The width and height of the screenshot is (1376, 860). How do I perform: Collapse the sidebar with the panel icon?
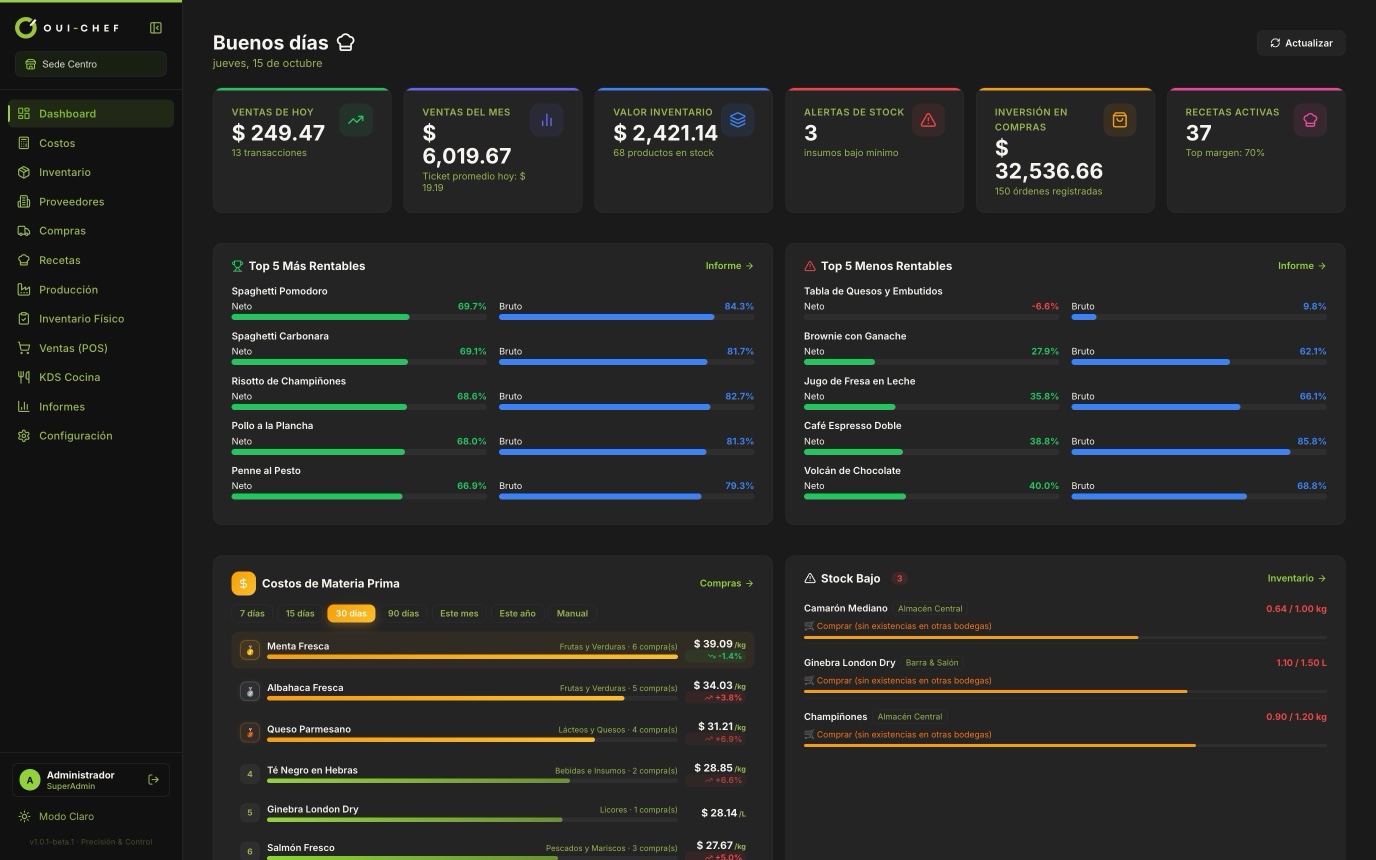[156, 28]
